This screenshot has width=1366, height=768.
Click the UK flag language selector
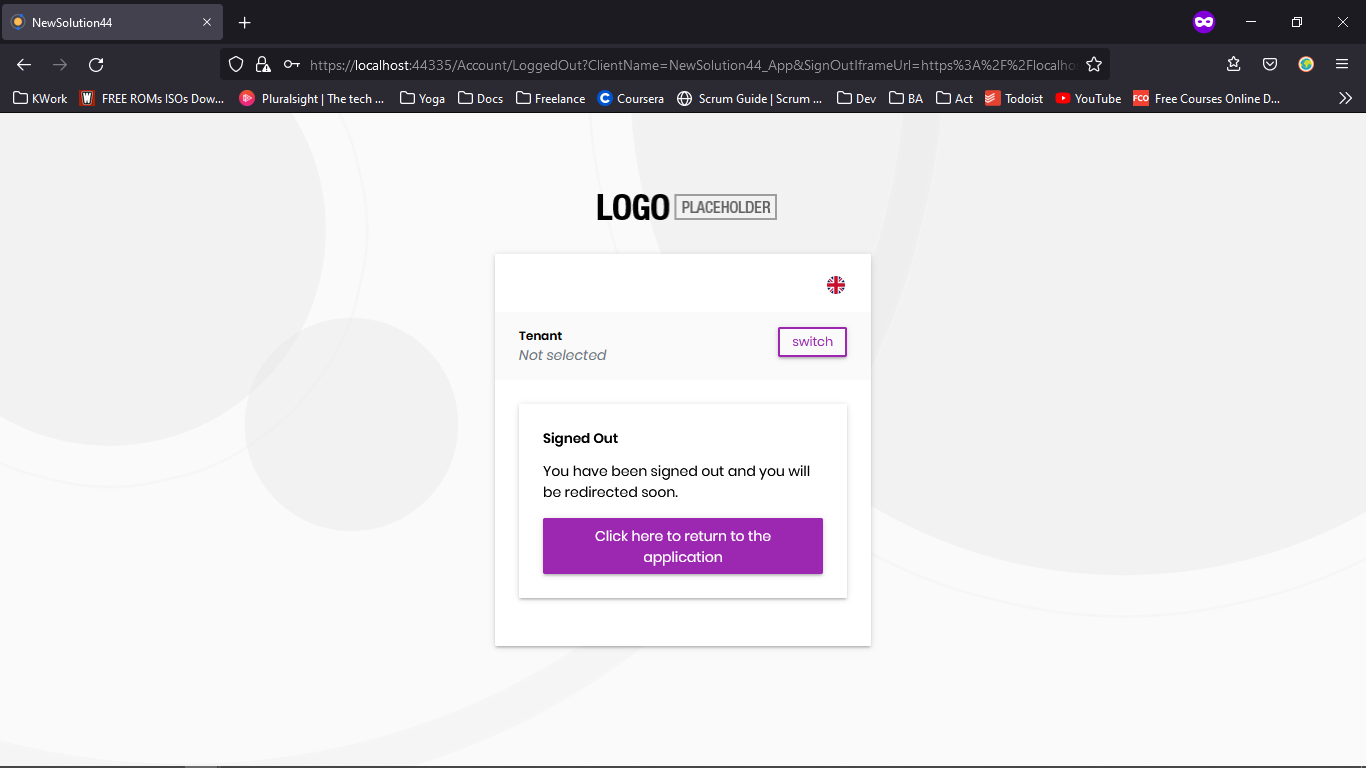click(x=836, y=285)
